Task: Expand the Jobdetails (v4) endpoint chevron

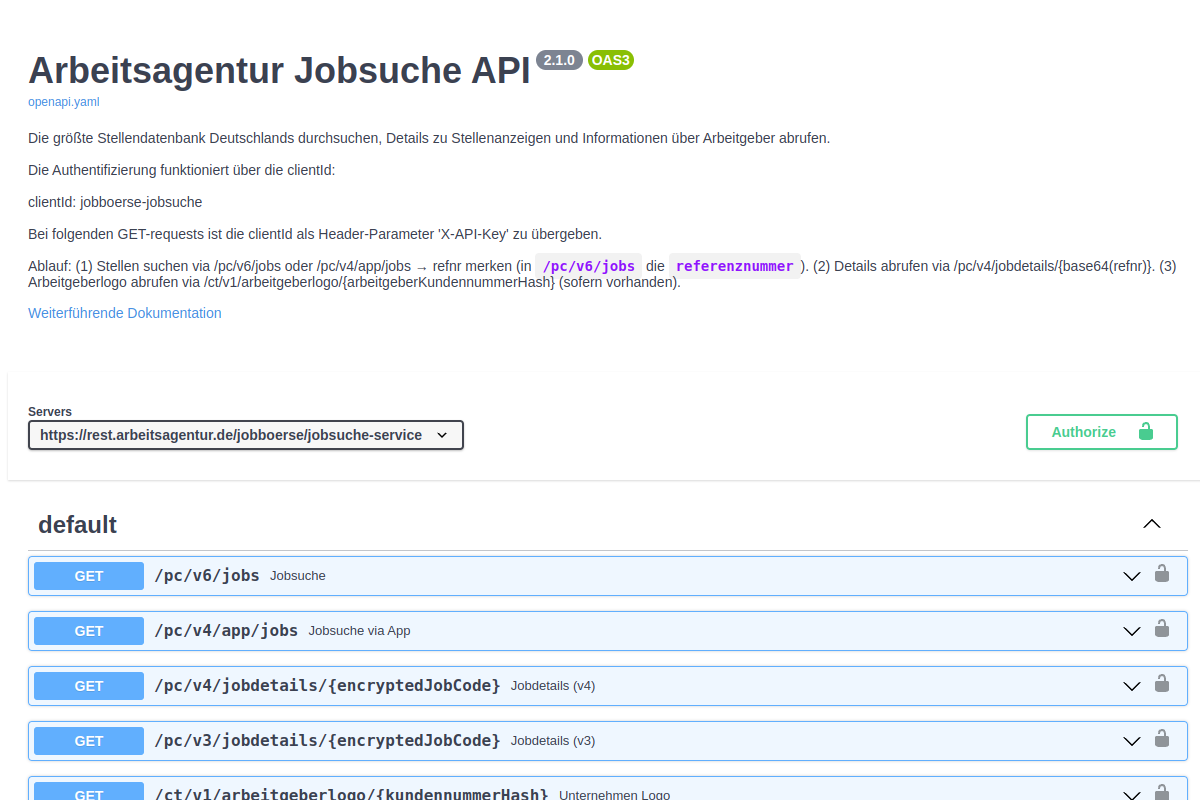Action: (1132, 686)
